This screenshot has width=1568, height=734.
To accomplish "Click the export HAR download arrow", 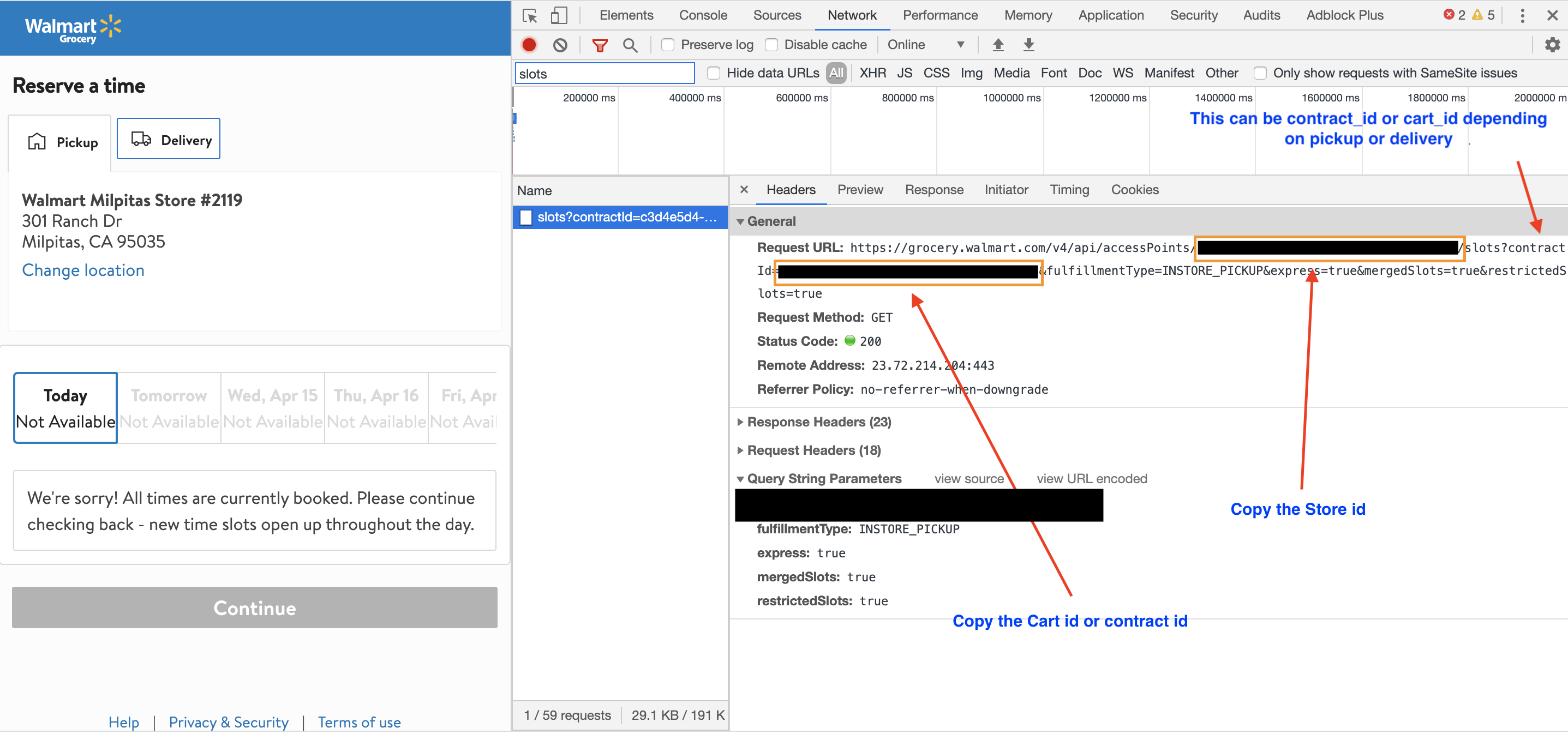I will pos(1029,44).
